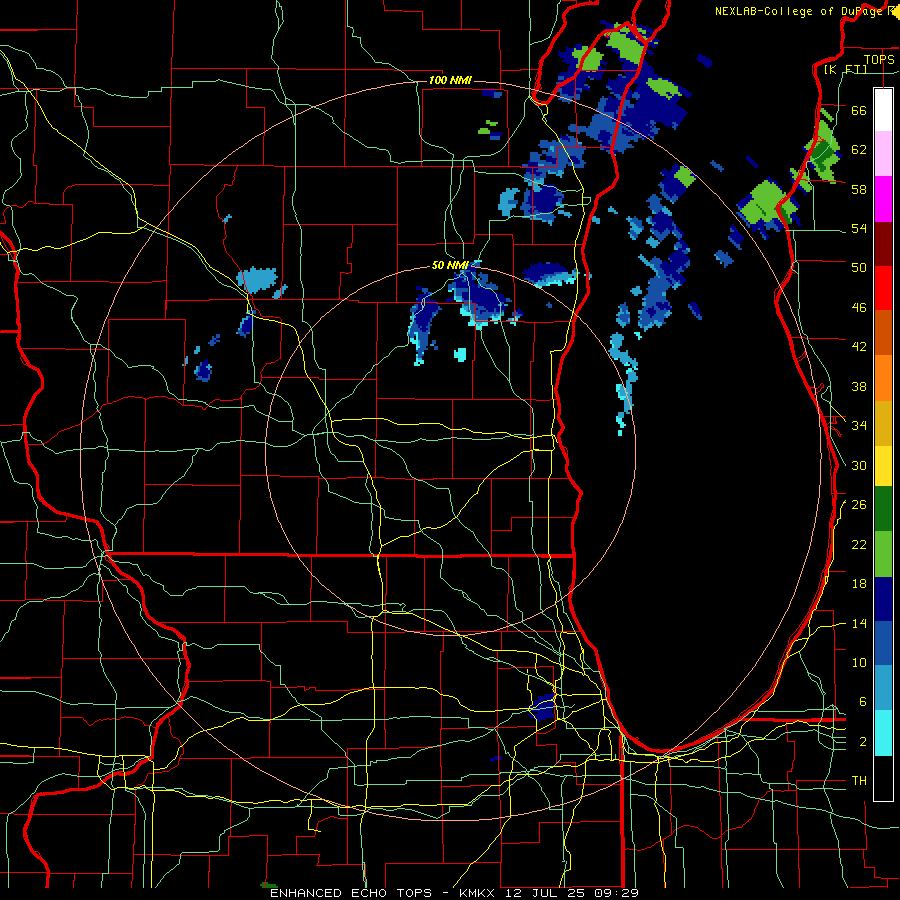Click the "100 NMI" range ring label
Image resolution: width=900 pixels, height=900 pixels.
coord(450,80)
